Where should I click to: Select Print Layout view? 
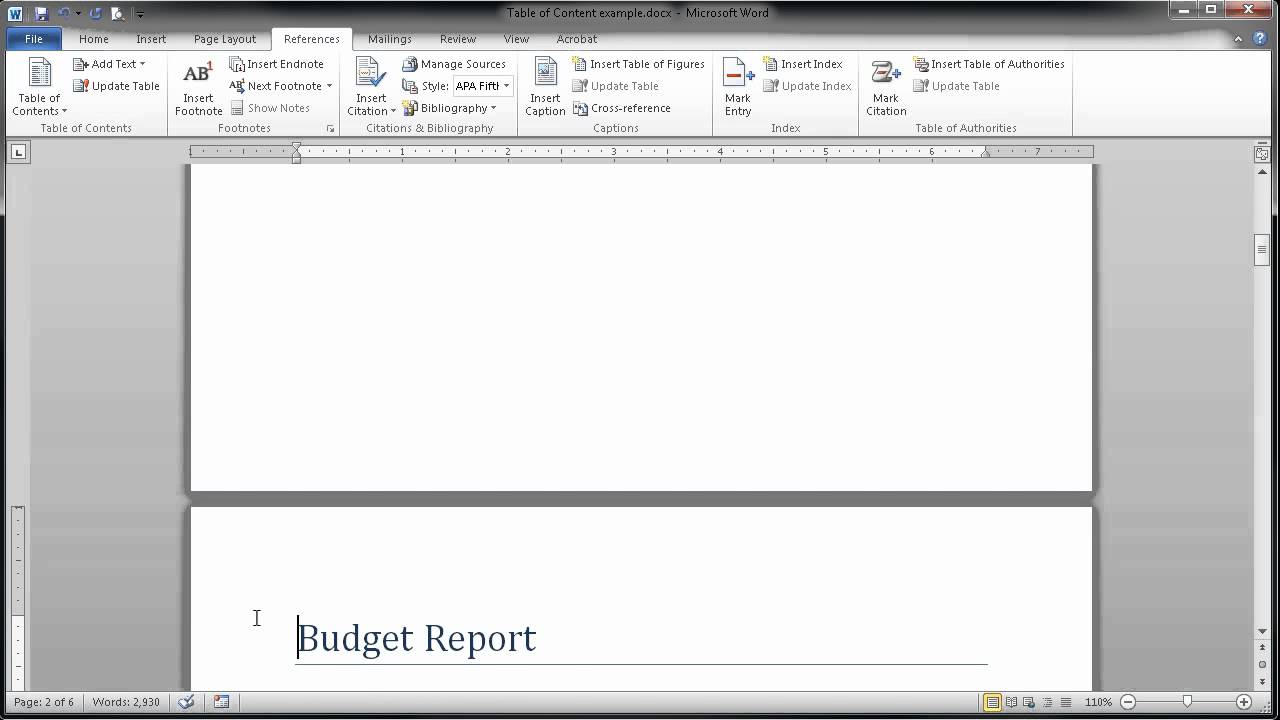pyautogui.click(x=992, y=702)
